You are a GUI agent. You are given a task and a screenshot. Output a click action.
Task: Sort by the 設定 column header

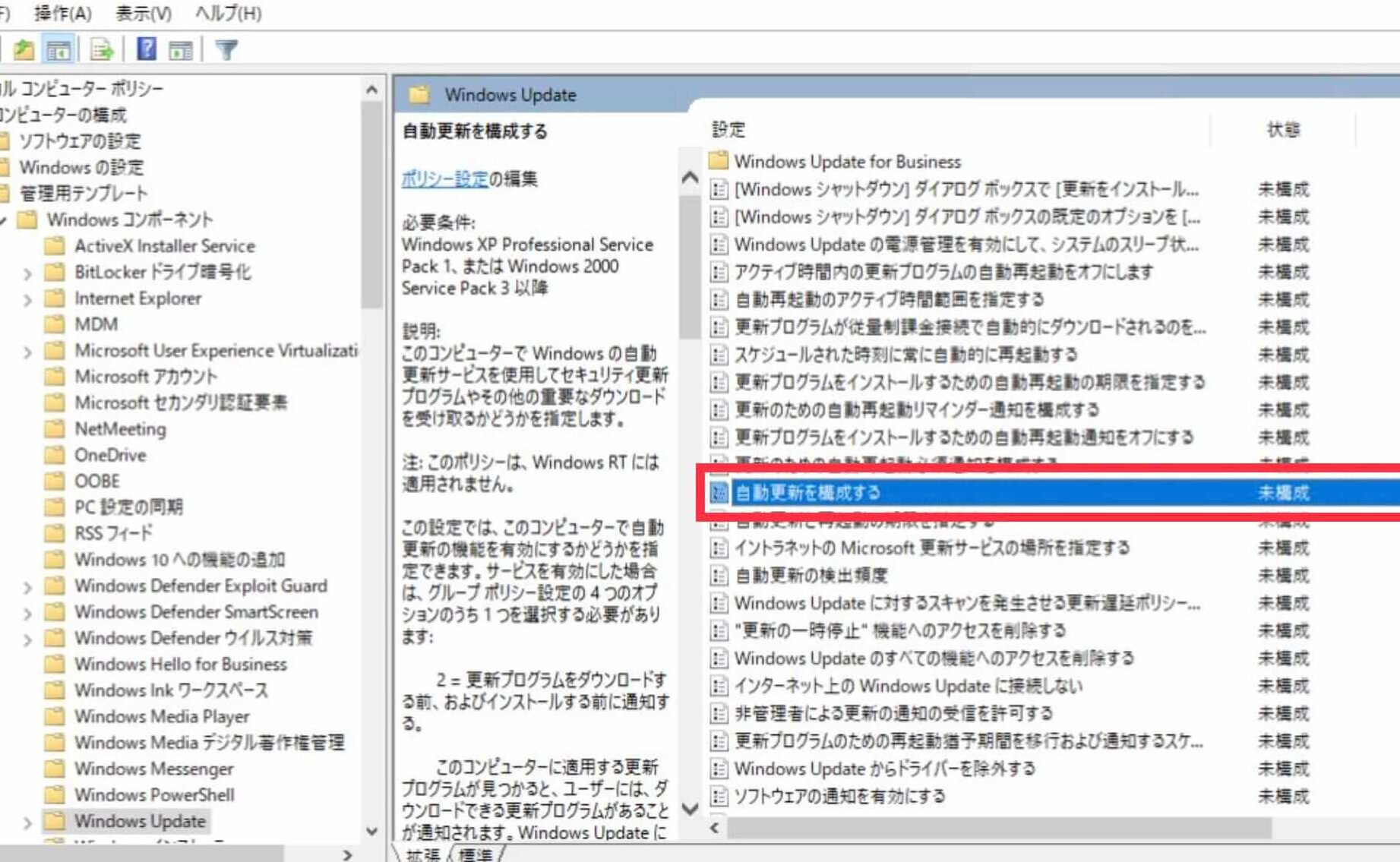(728, 129)
